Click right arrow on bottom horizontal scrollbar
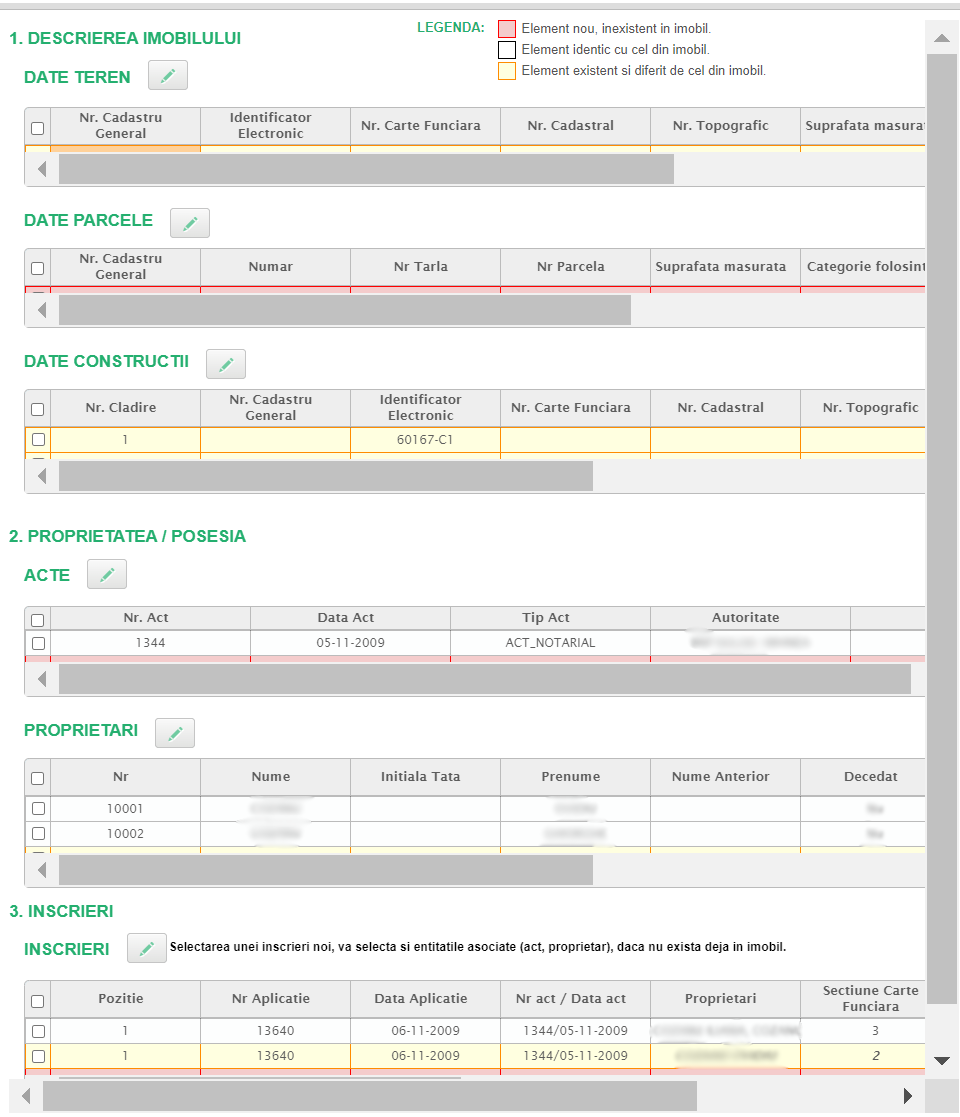 [907, 1096]
